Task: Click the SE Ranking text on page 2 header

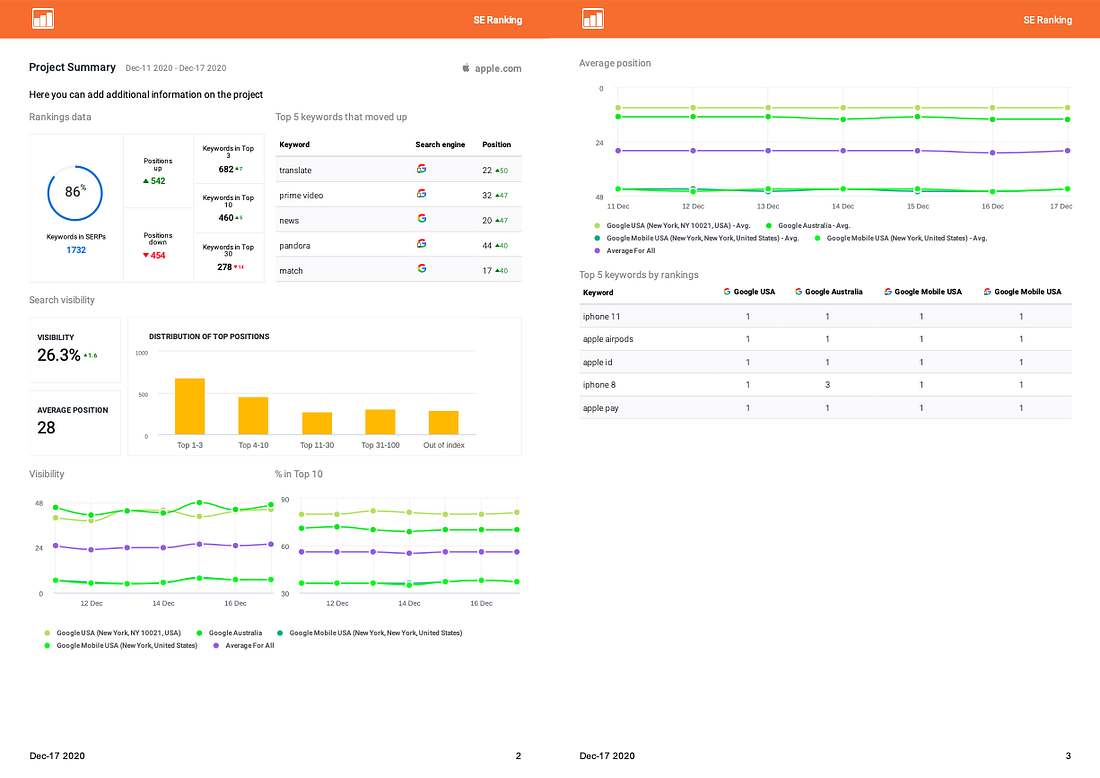Action: click(497, 20)
